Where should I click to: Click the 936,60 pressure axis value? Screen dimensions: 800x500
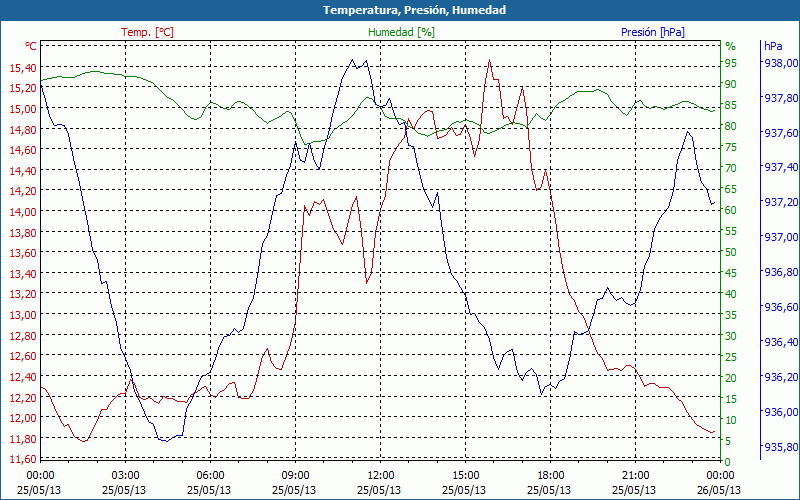coord(781,307)
